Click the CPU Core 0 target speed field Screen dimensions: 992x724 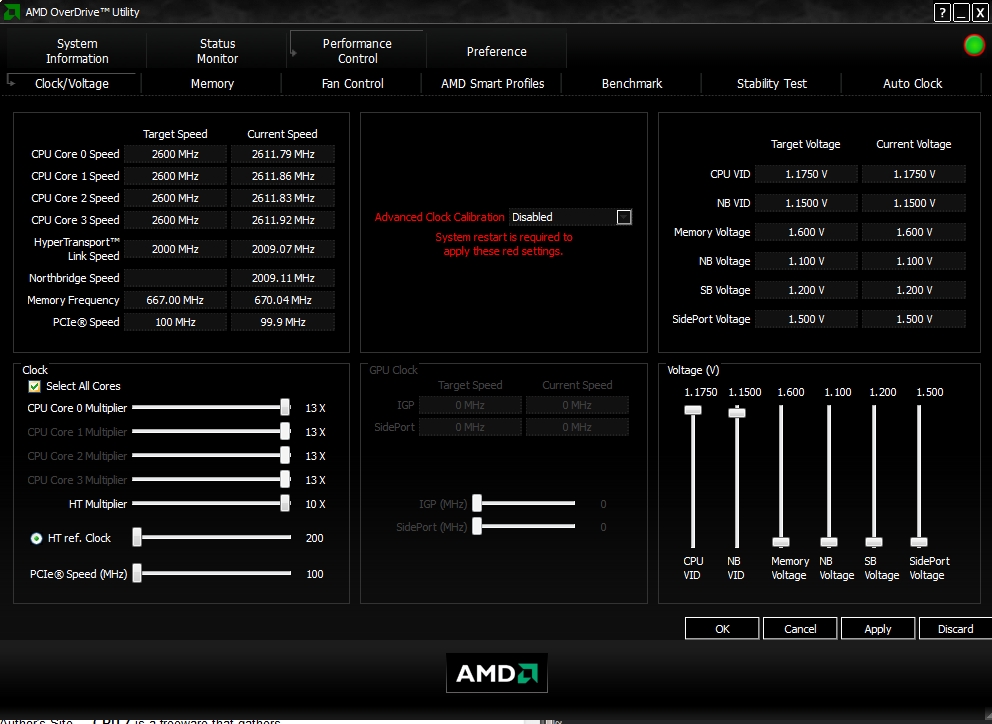point(175,154)
